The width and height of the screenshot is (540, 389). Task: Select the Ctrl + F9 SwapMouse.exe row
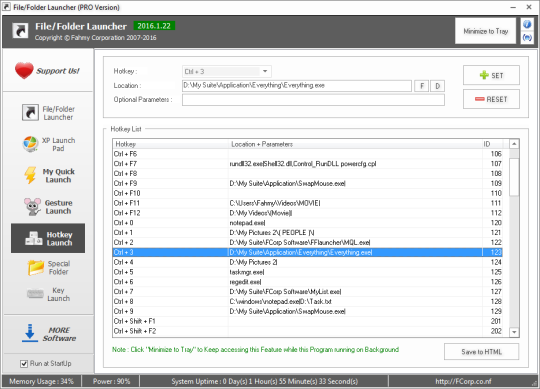(308, 183)
